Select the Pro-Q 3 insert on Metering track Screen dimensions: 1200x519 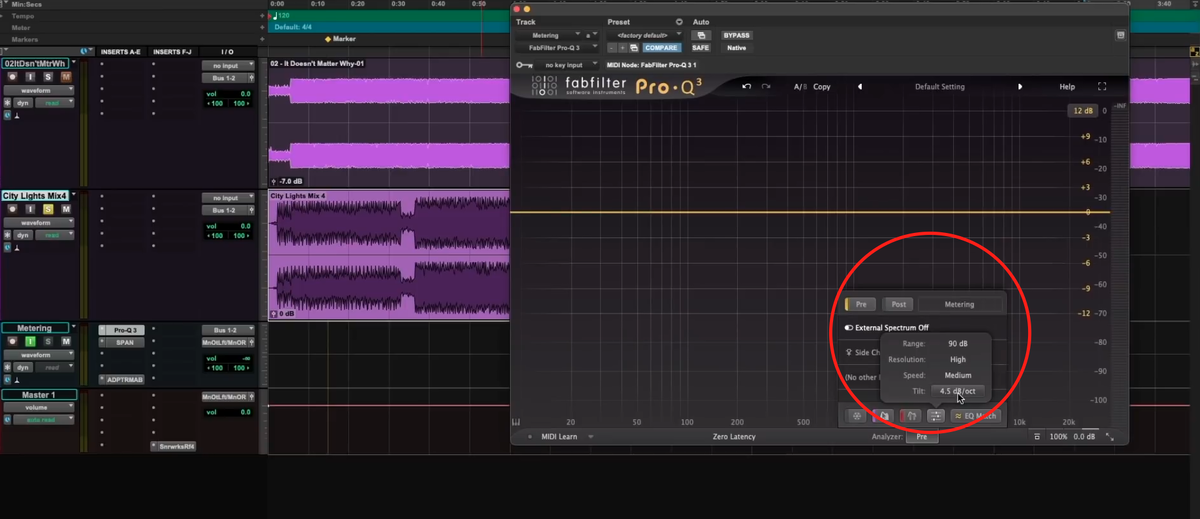click(x=123, y=330)
